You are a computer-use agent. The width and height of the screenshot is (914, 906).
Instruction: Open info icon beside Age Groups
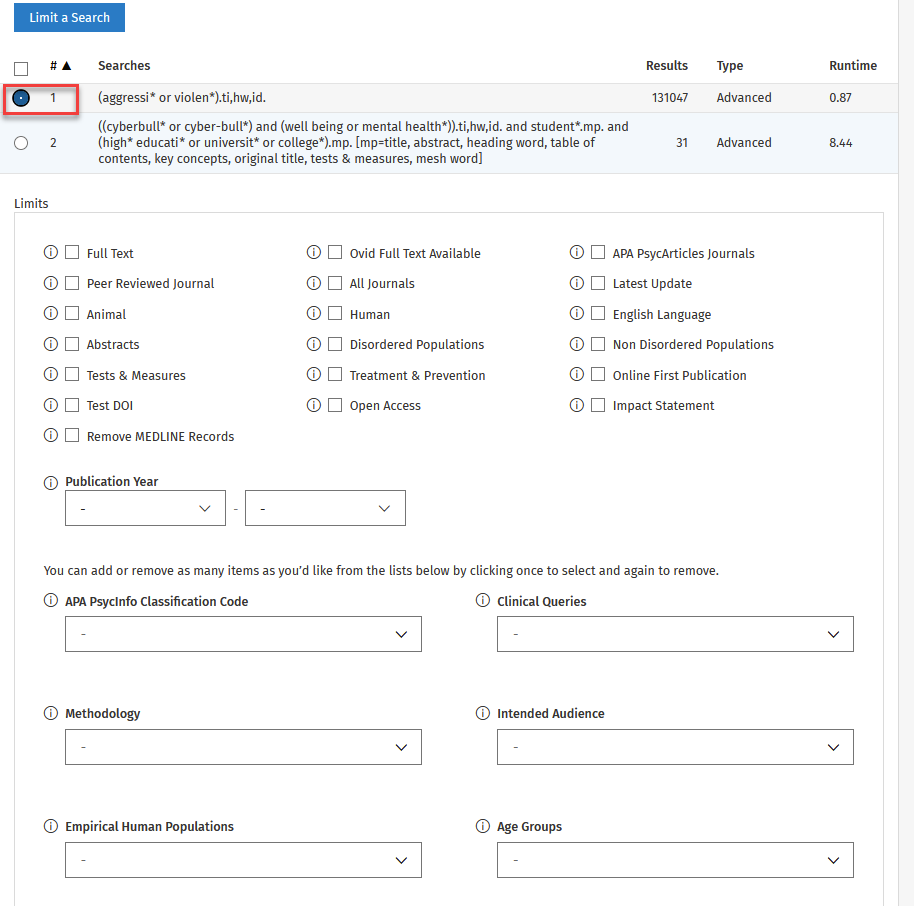(483, 827)
